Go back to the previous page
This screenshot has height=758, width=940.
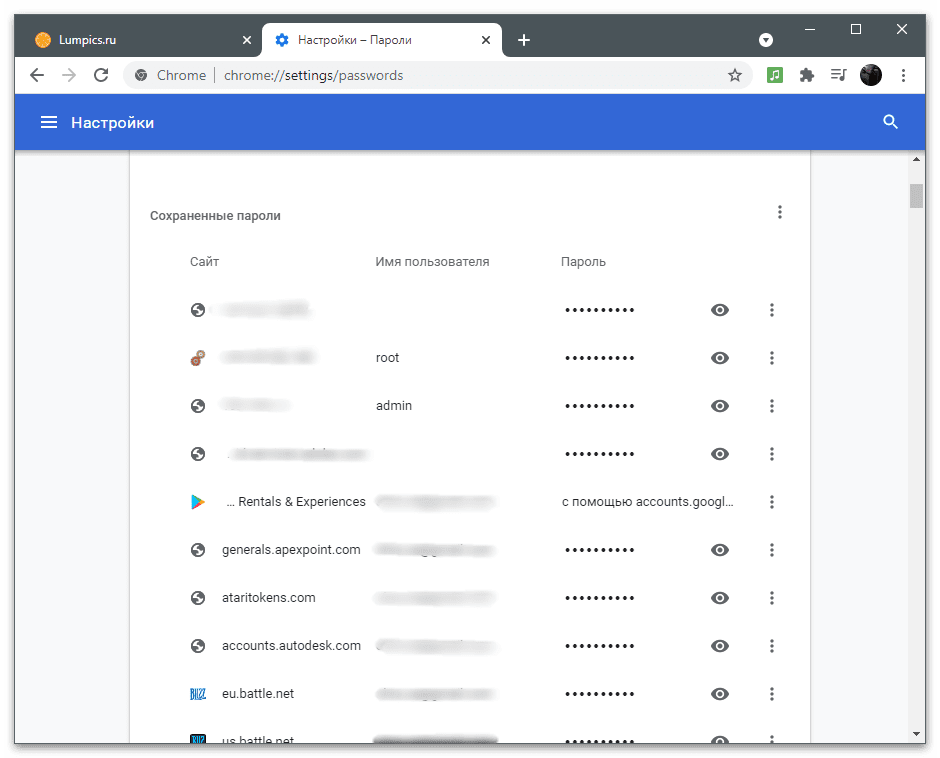37,75
